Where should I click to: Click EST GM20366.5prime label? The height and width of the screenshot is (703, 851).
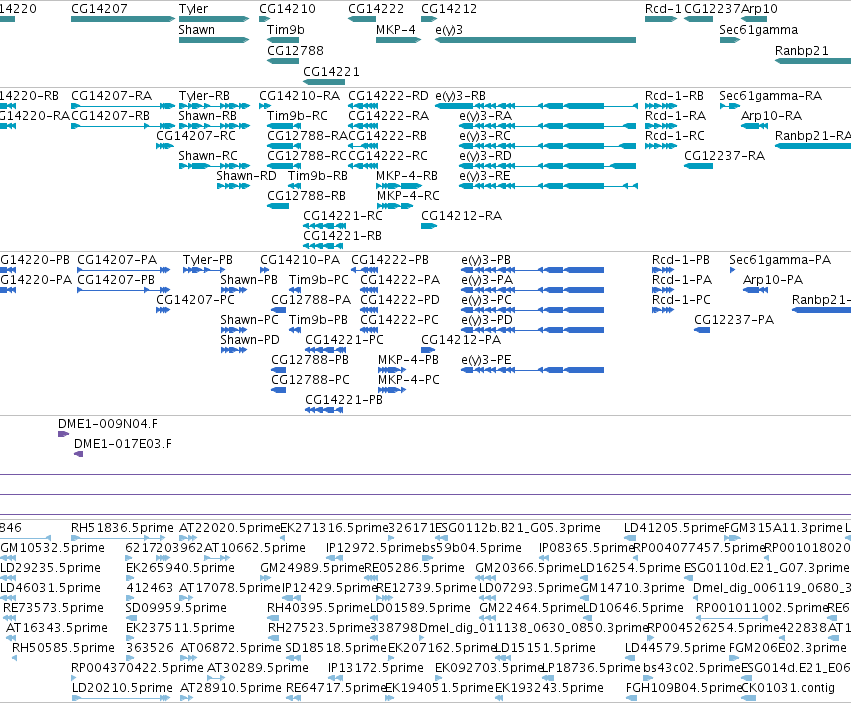point(528,568)
